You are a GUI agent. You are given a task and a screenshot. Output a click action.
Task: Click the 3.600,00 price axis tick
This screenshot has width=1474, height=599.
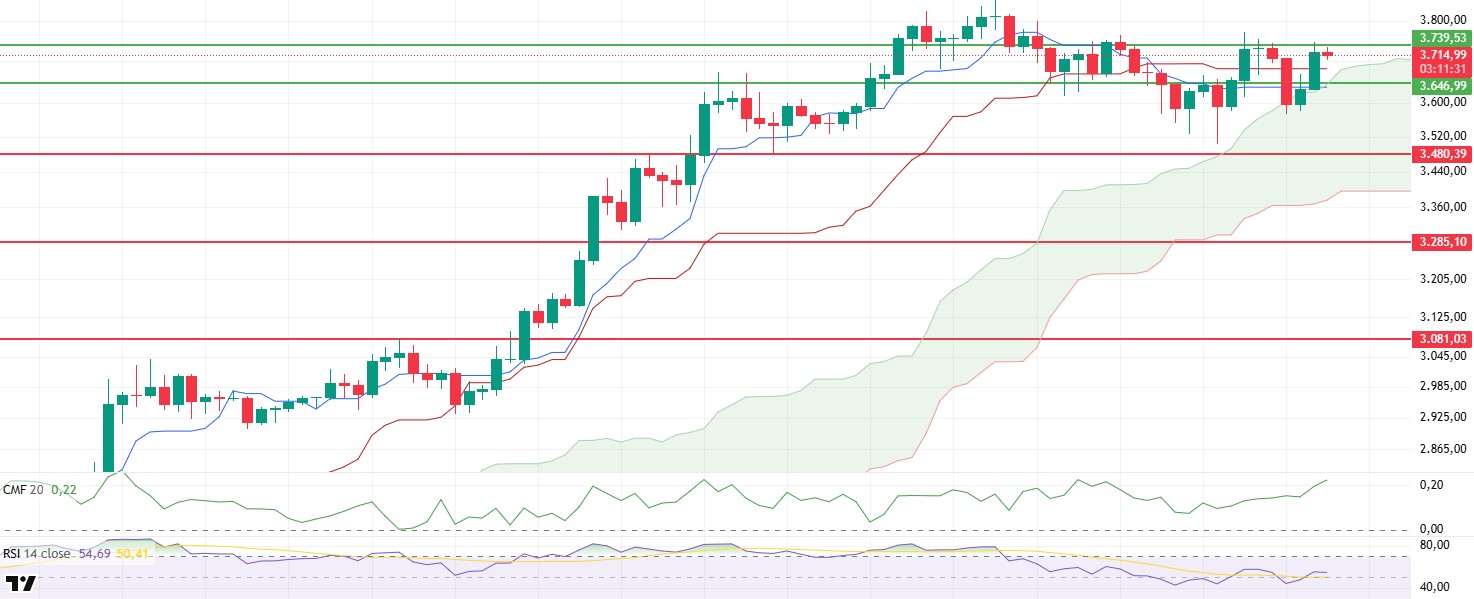pos(1442,101)
